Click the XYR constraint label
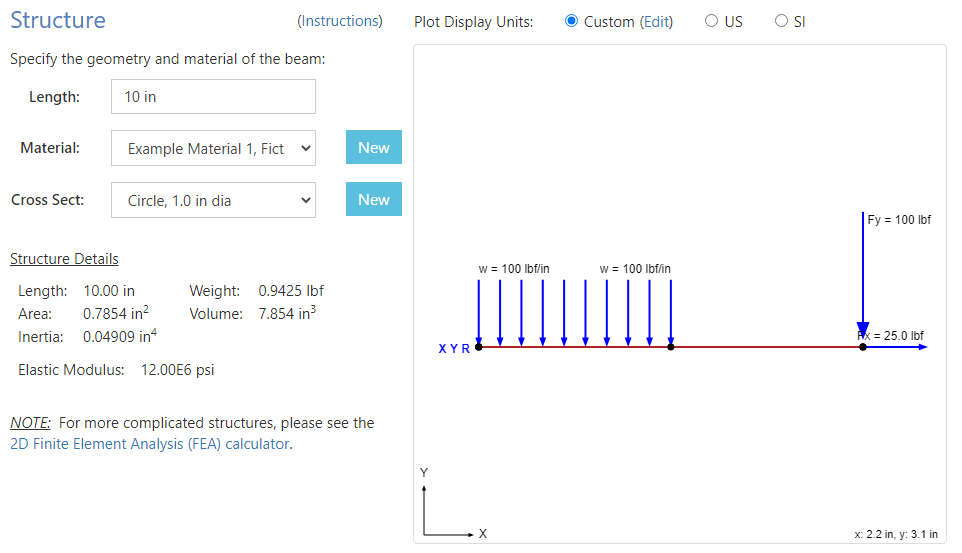Viewport: 962px width, 553px height. [x=454, y=349]
